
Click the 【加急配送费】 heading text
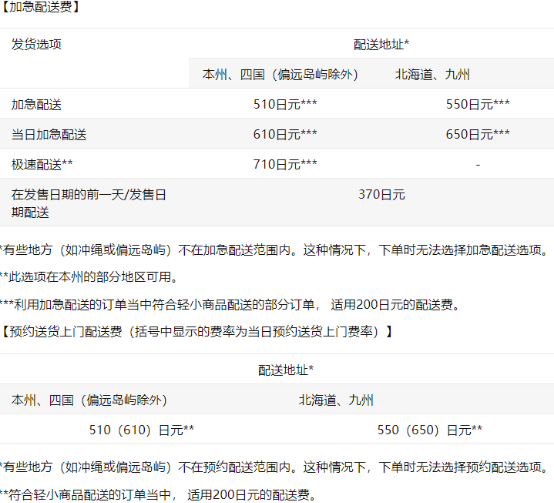point(40,7)
